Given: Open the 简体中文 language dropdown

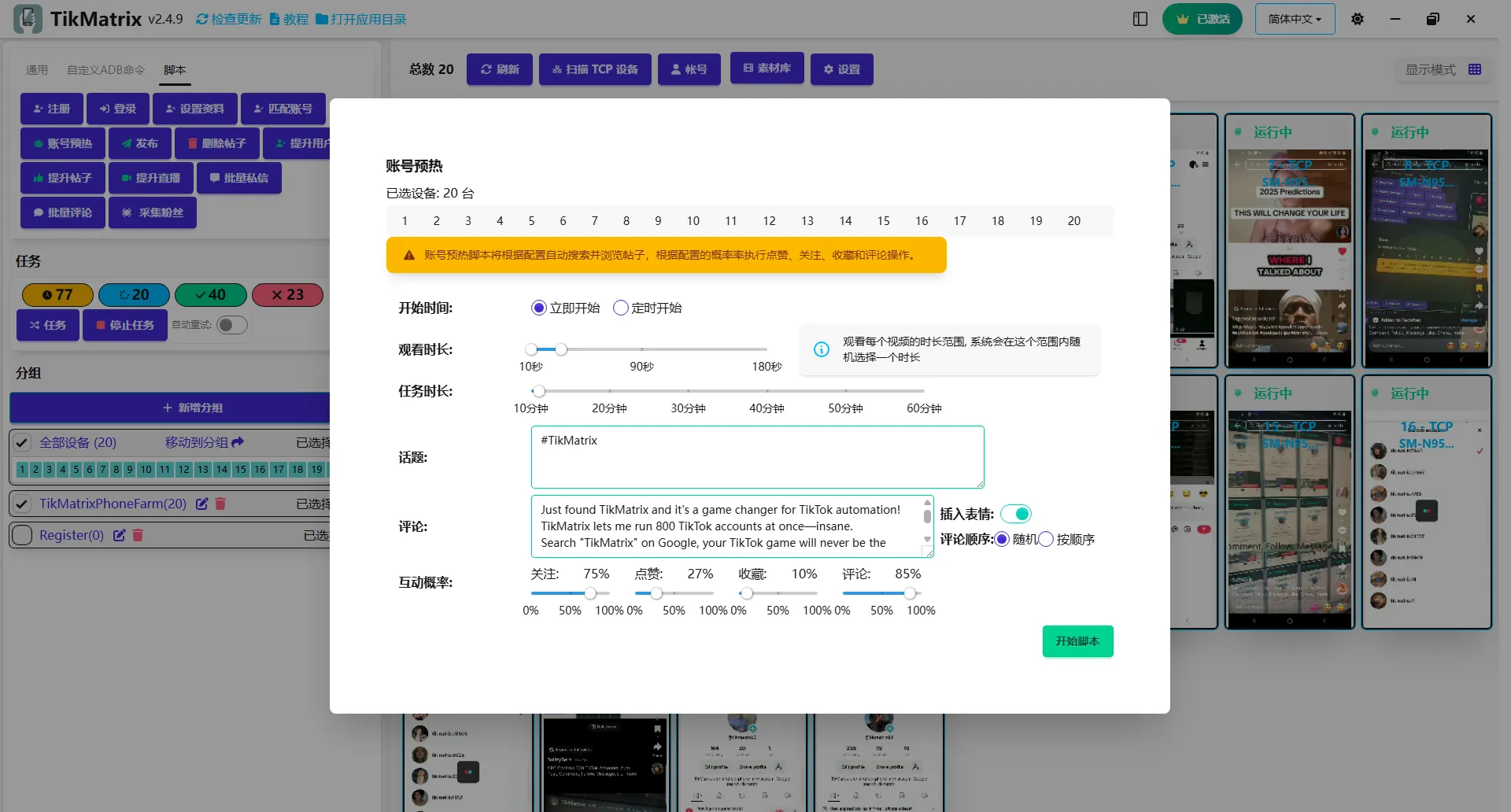Looking at the screenshot, I should (x=1294, y=18).
